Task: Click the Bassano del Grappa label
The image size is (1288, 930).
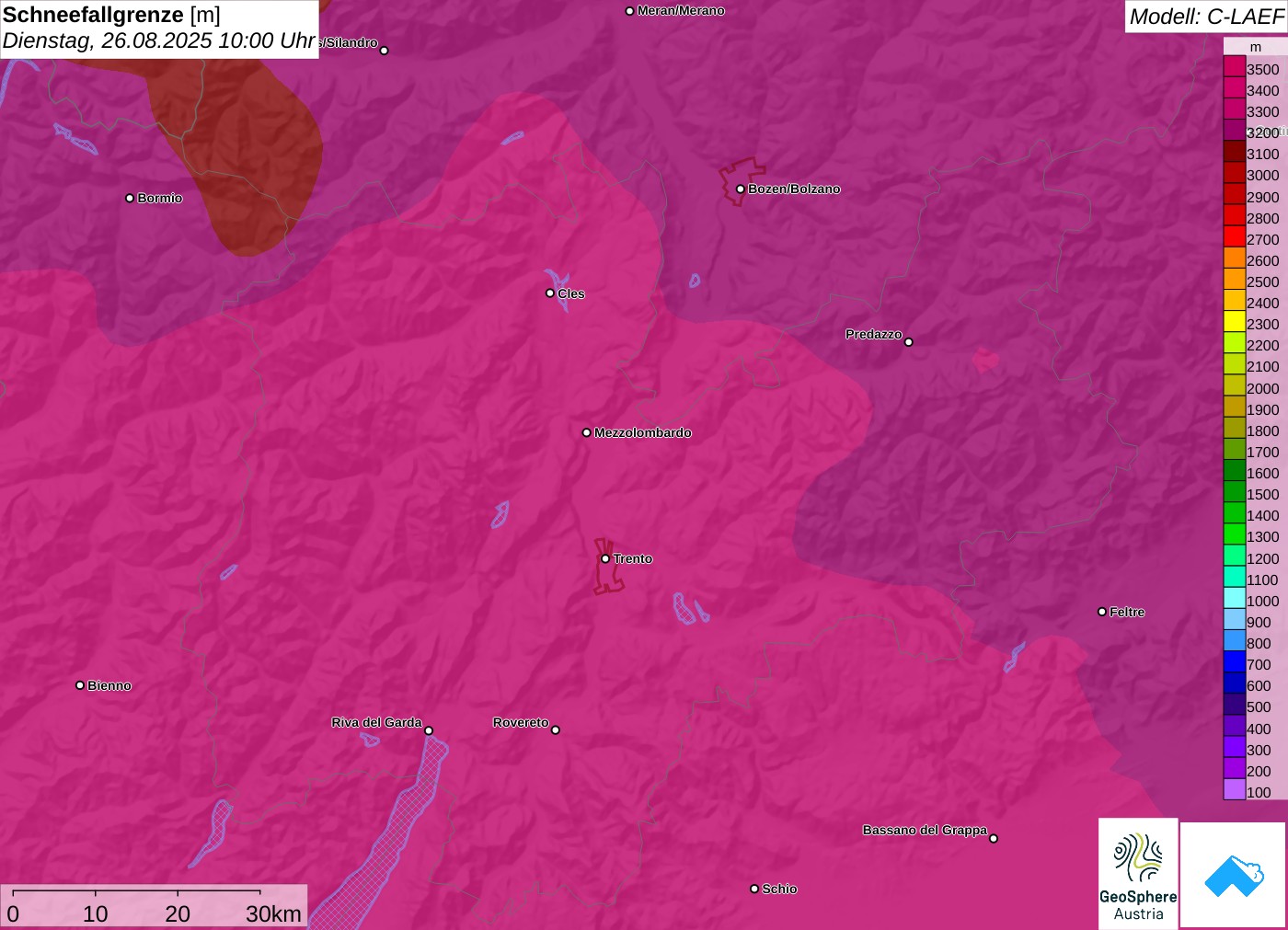Action: click(925, 830)
